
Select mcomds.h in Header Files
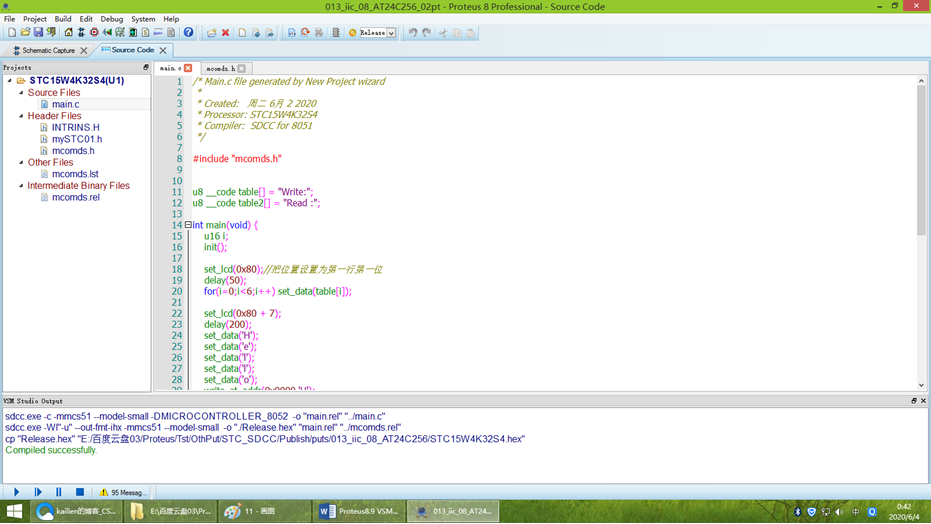point(73,151)
